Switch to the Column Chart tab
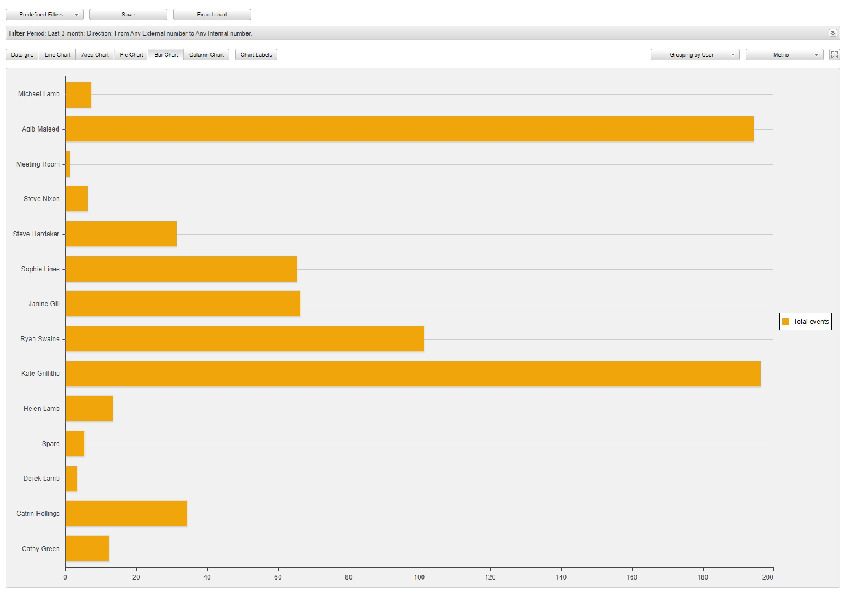 pyautogui.click(x=207, y=54)
